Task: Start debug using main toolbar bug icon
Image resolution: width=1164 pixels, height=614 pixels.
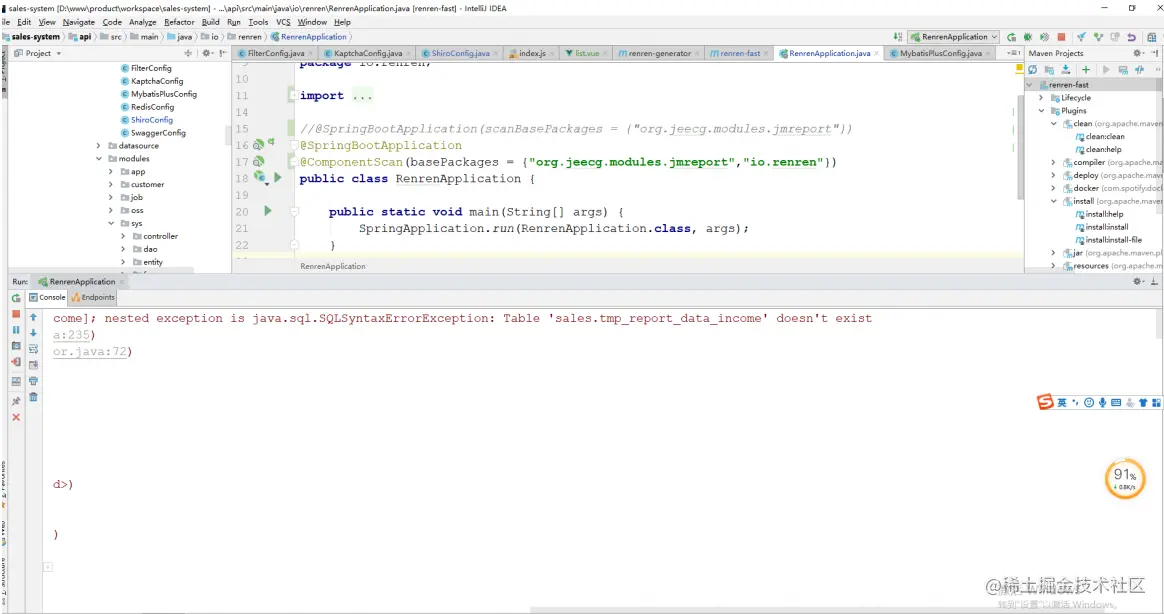Action: 1027,37
